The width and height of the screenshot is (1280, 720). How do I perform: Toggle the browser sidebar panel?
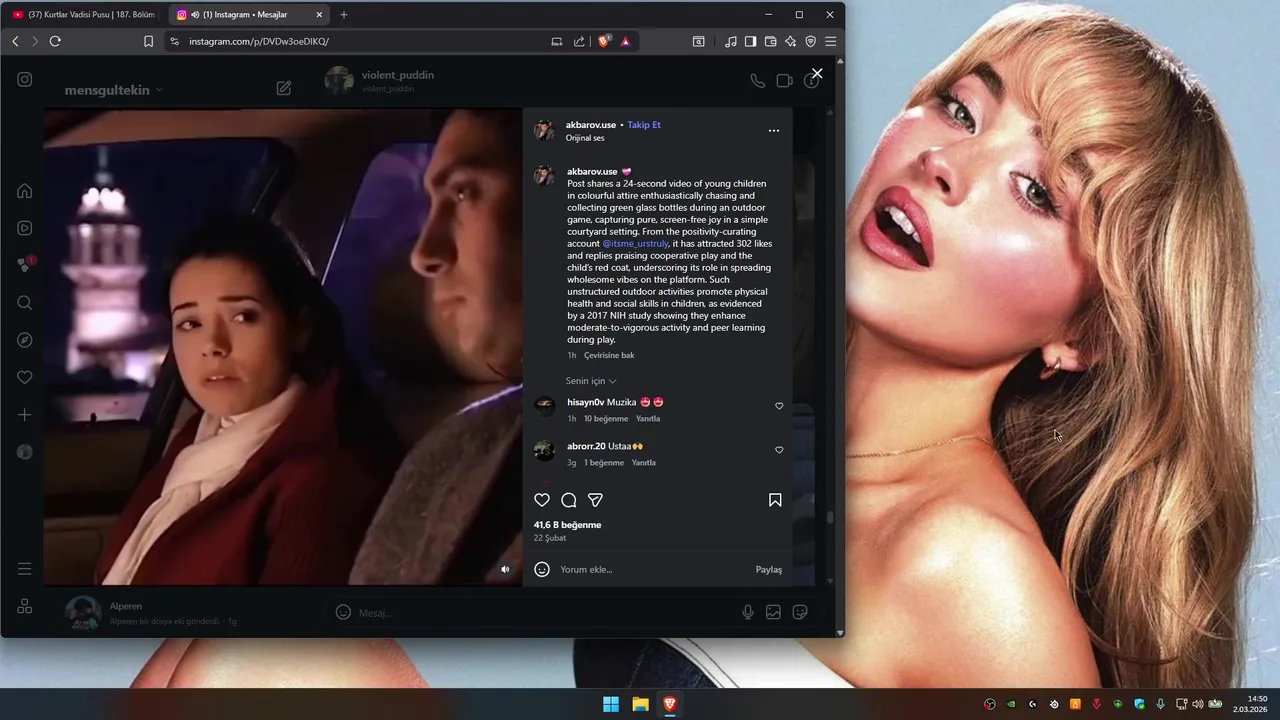[x=750, y=41]
